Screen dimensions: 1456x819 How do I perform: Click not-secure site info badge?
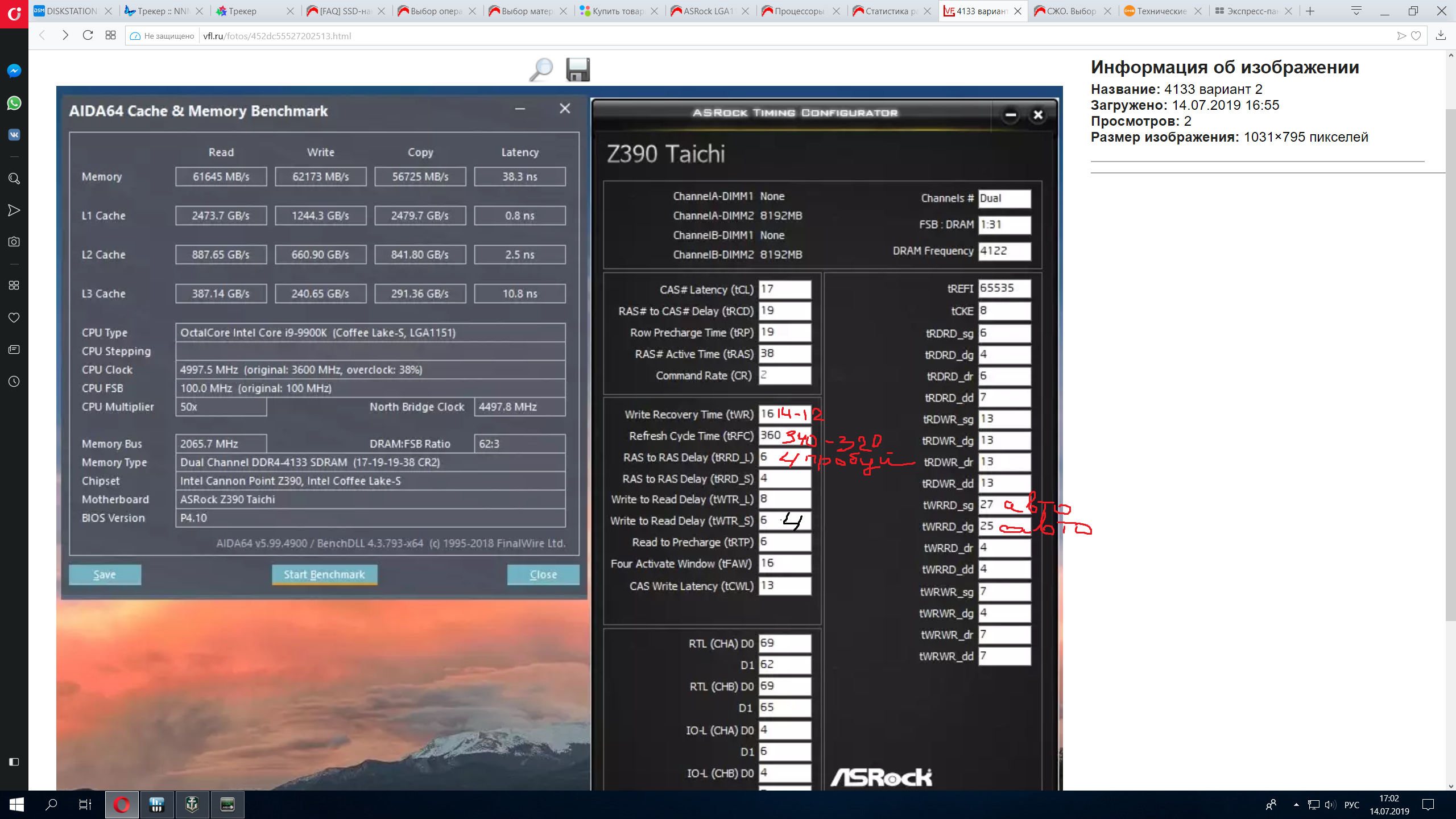click(x=163, y=36)
